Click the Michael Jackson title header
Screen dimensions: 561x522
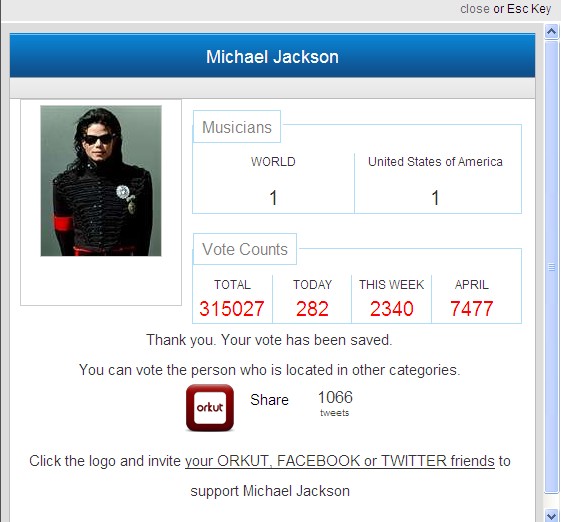(272, 56)
